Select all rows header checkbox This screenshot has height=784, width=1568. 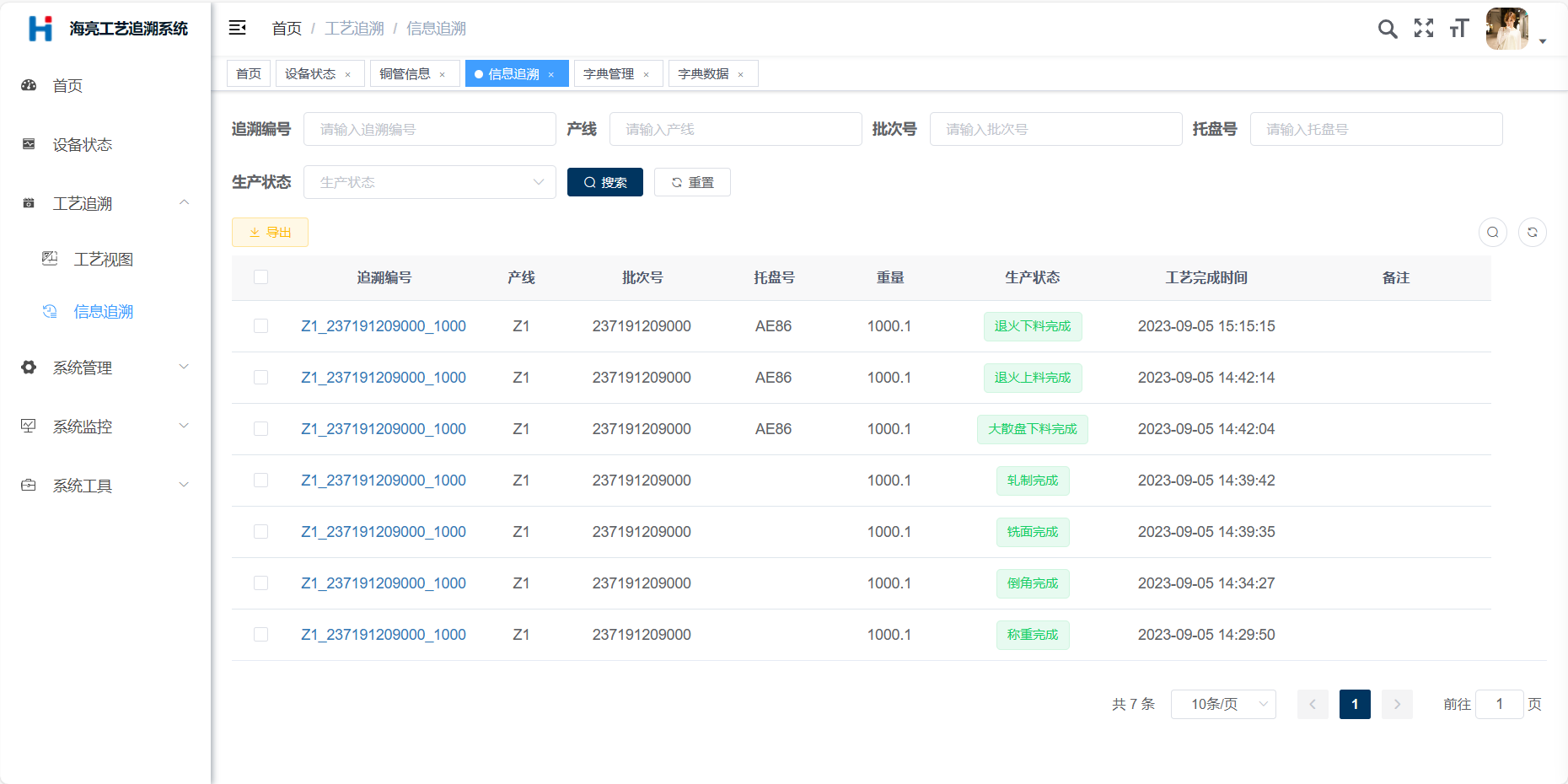(261, 277)
